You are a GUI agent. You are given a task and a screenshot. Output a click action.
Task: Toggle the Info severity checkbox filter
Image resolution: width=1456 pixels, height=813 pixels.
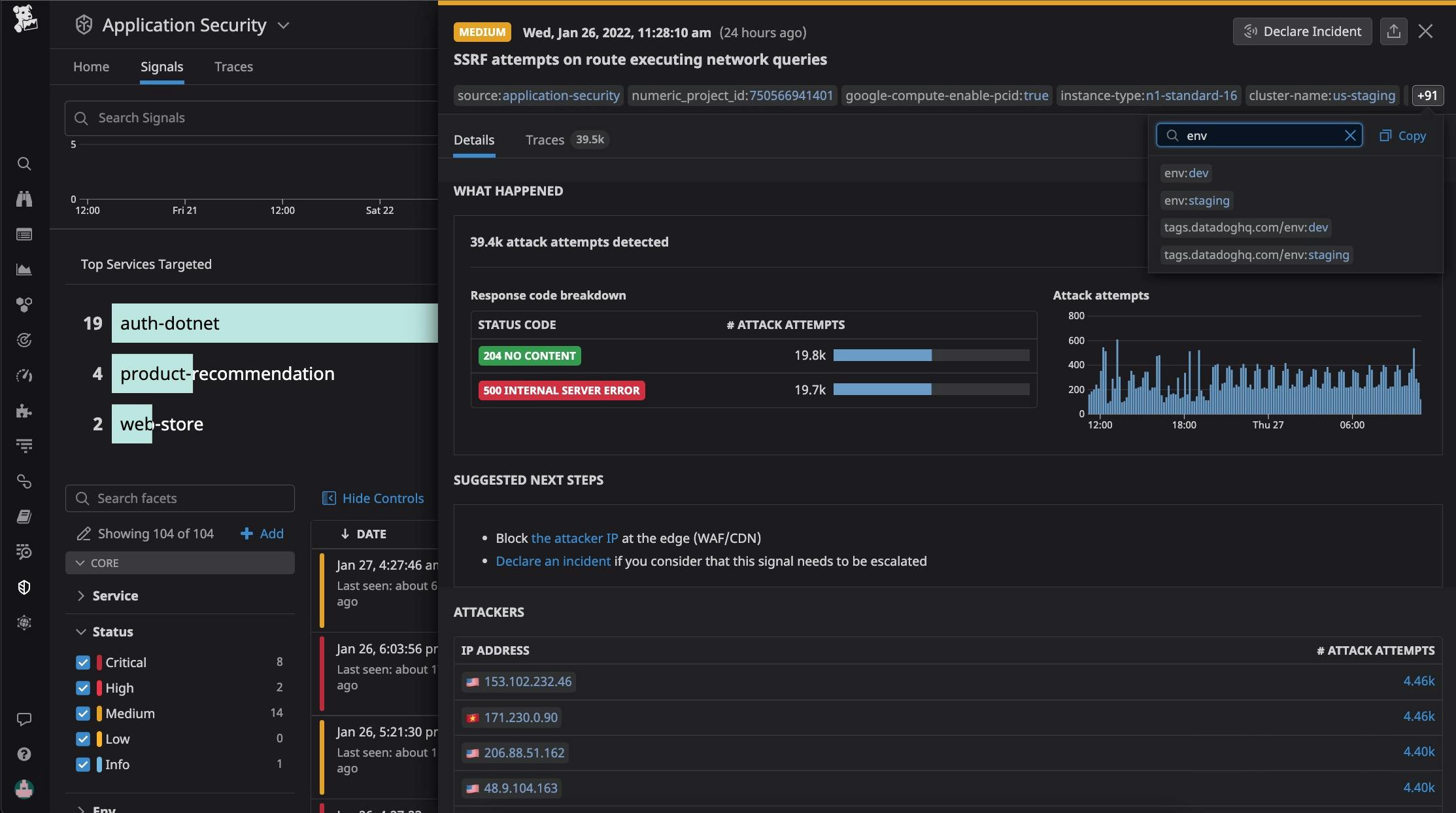click(x=82, y=764)
